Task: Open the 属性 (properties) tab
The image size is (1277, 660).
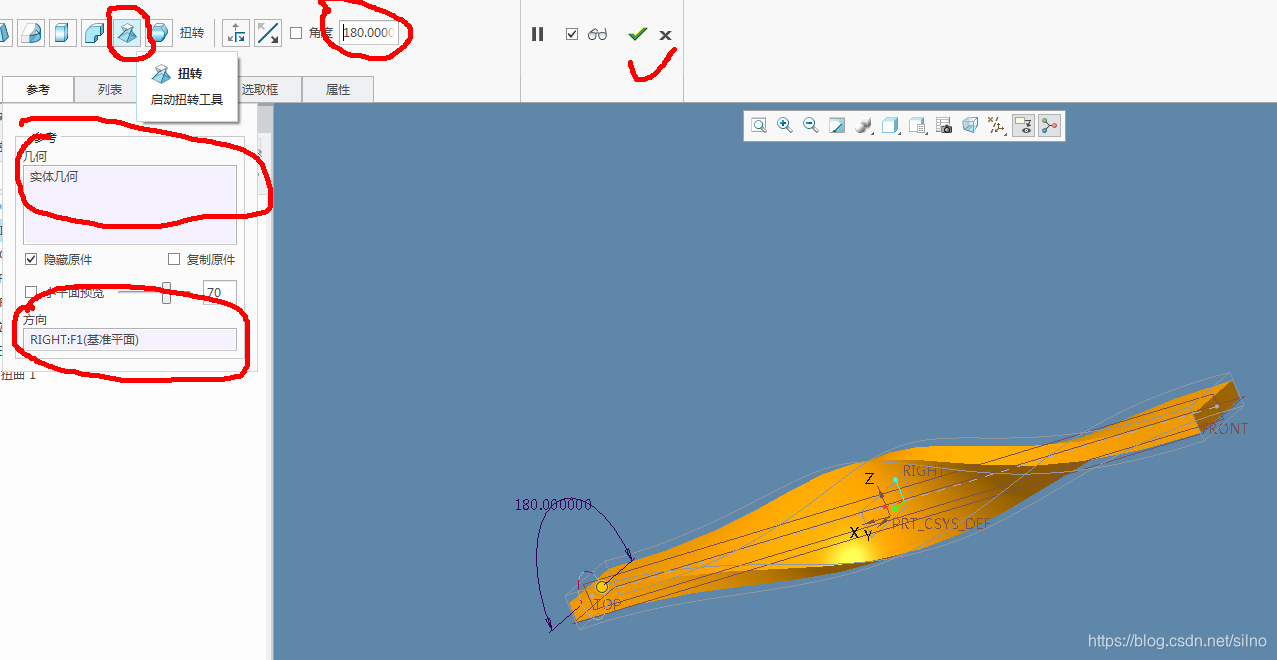Action: point(338,90)
